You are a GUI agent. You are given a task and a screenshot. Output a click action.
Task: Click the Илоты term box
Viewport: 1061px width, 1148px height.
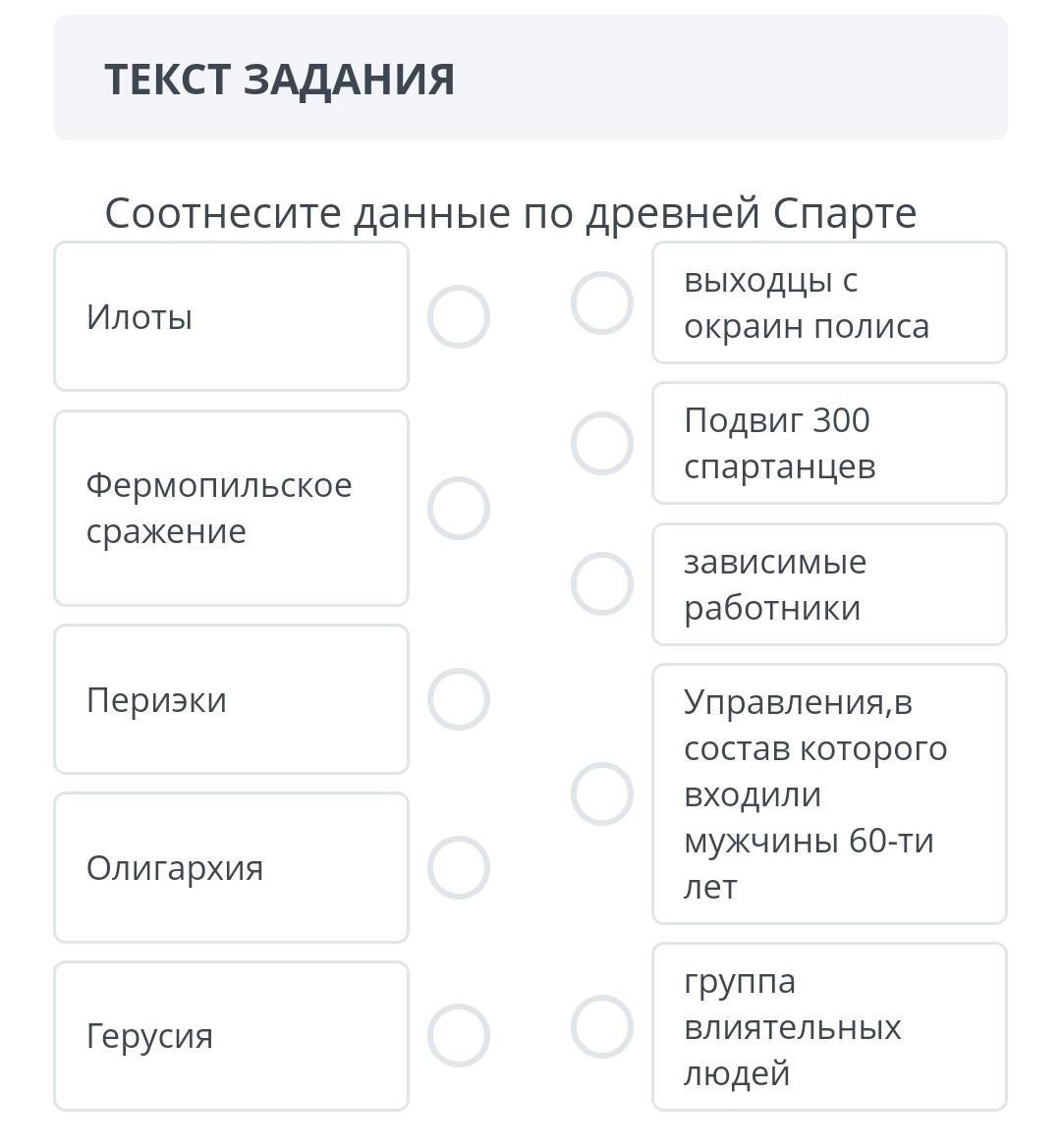pyautogui.click(x=231, y=316)
